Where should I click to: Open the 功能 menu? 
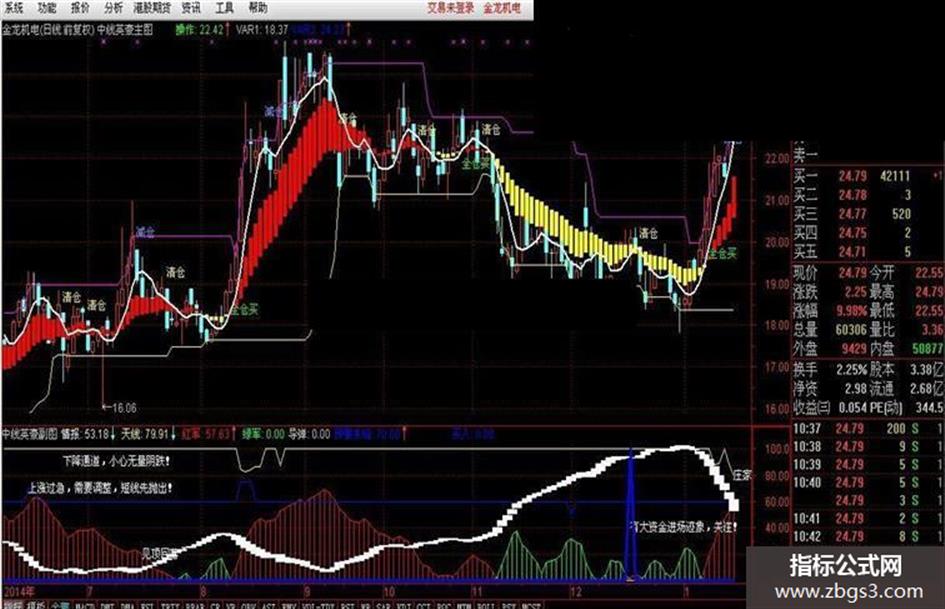click(x=46, y=8)
